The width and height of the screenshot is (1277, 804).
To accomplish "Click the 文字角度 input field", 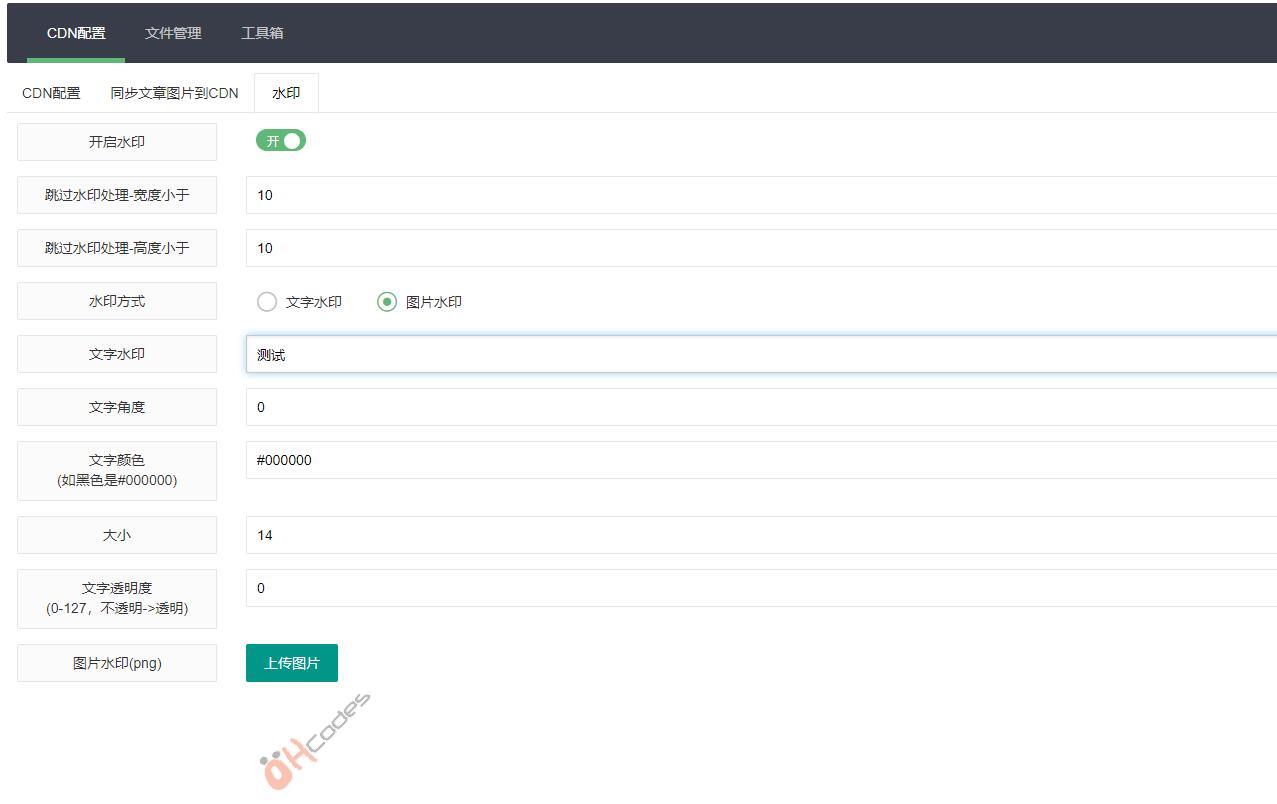I will pos(760,407).
